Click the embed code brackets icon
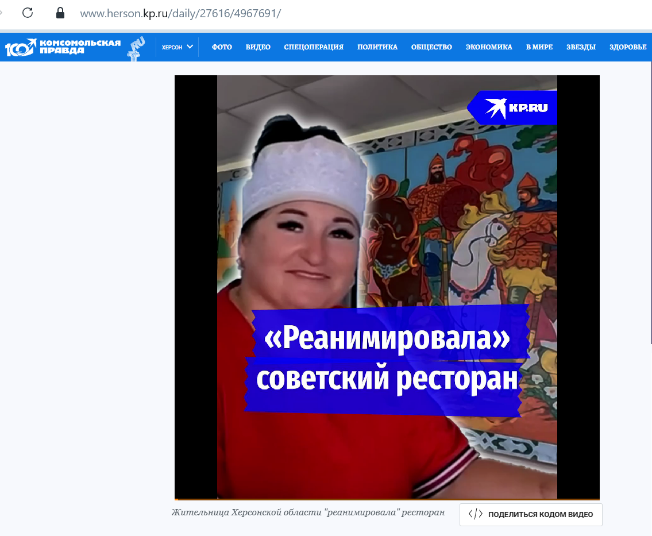The height and width of the screenshot is (536, 652). coord(475,514)
